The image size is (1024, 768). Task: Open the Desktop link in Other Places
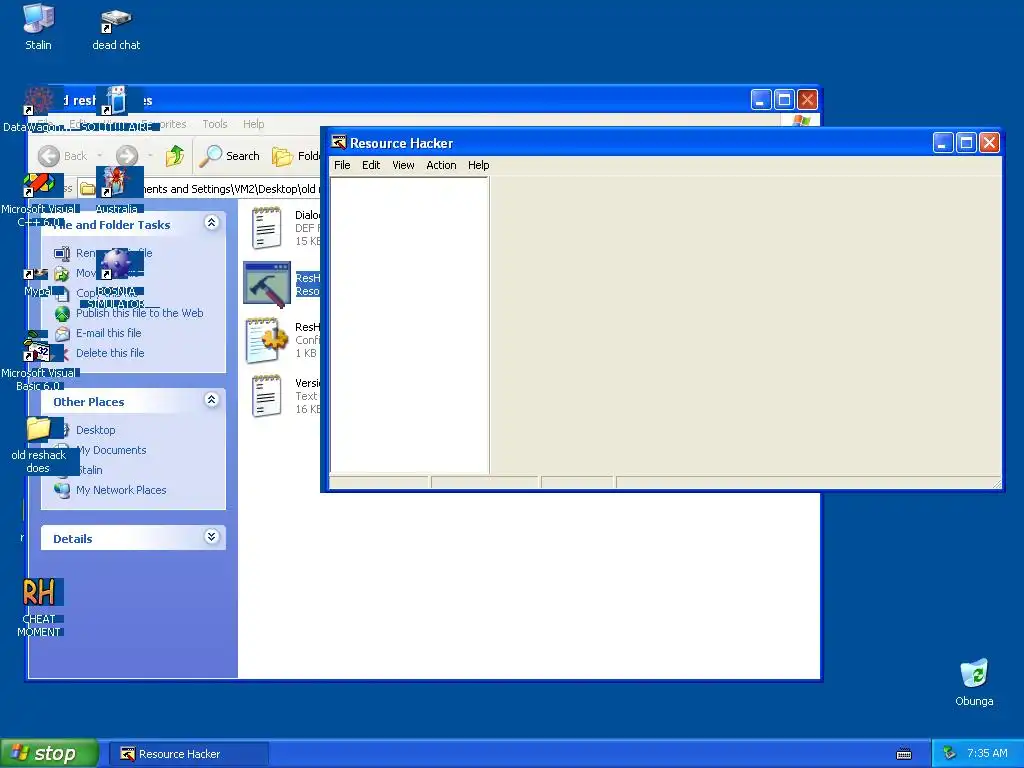point(95,430)
